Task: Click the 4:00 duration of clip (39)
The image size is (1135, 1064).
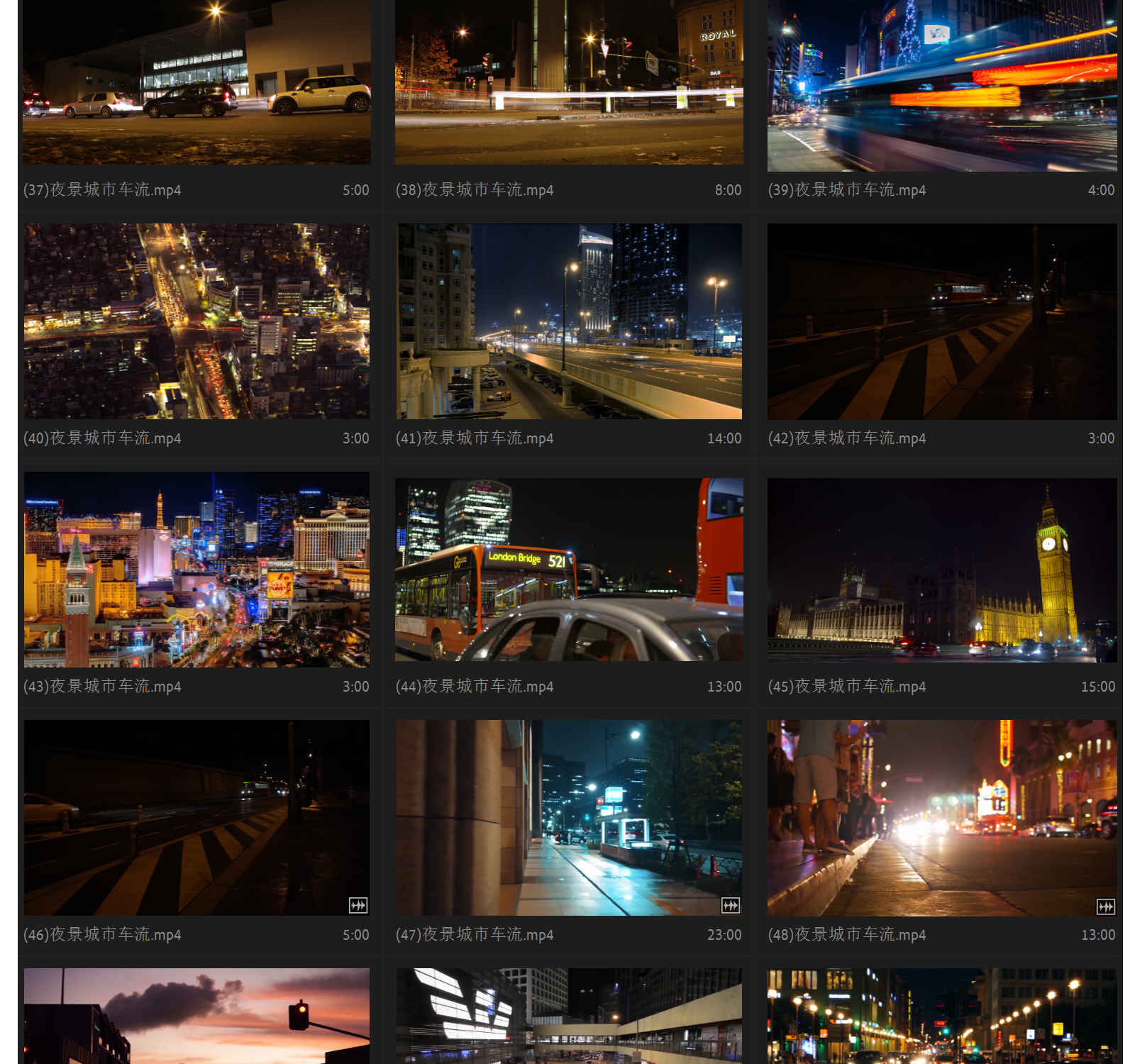Action: (x=1102, y=190)
